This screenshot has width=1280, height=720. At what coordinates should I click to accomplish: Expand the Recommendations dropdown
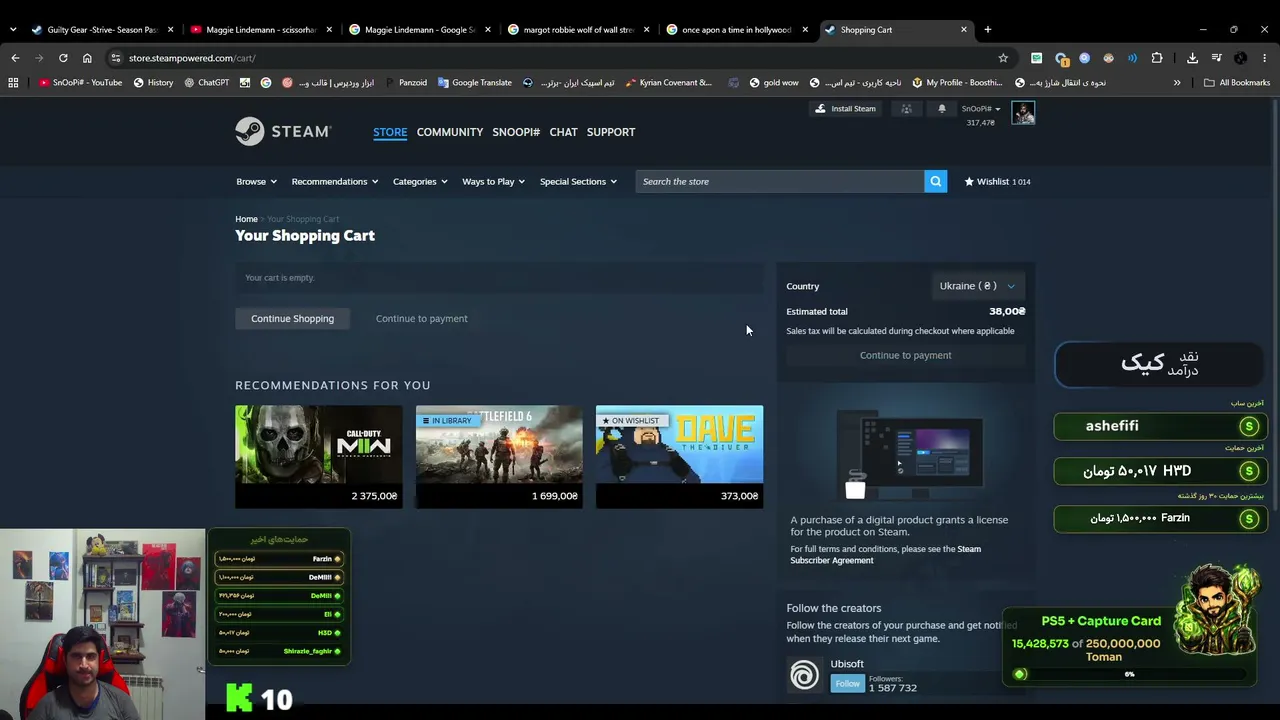334,181
